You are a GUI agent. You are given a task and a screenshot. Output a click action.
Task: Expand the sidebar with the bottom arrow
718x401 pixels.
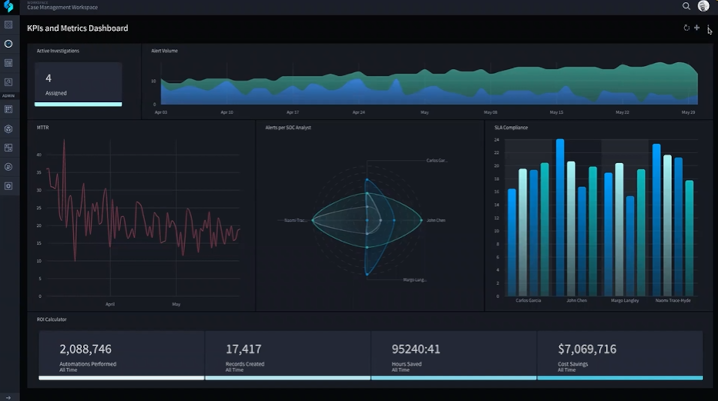point(8,397)
